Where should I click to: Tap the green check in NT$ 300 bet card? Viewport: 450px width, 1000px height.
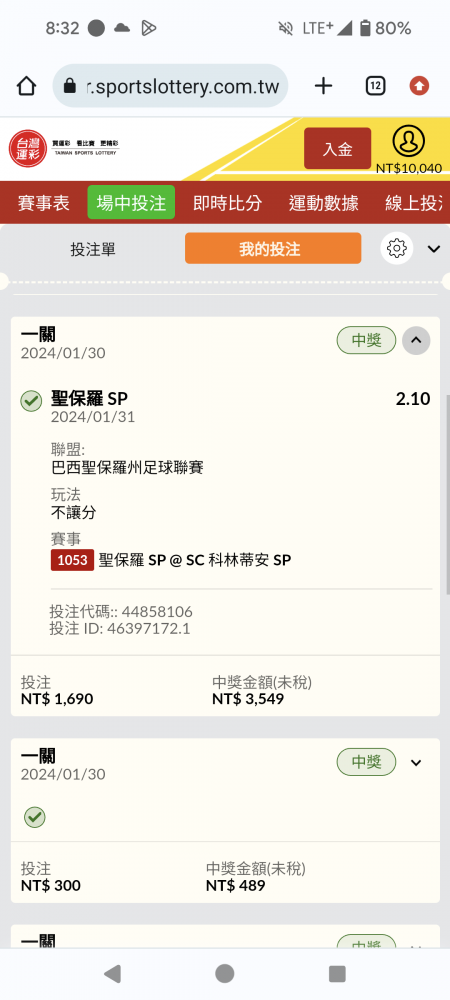click(34, 817)
